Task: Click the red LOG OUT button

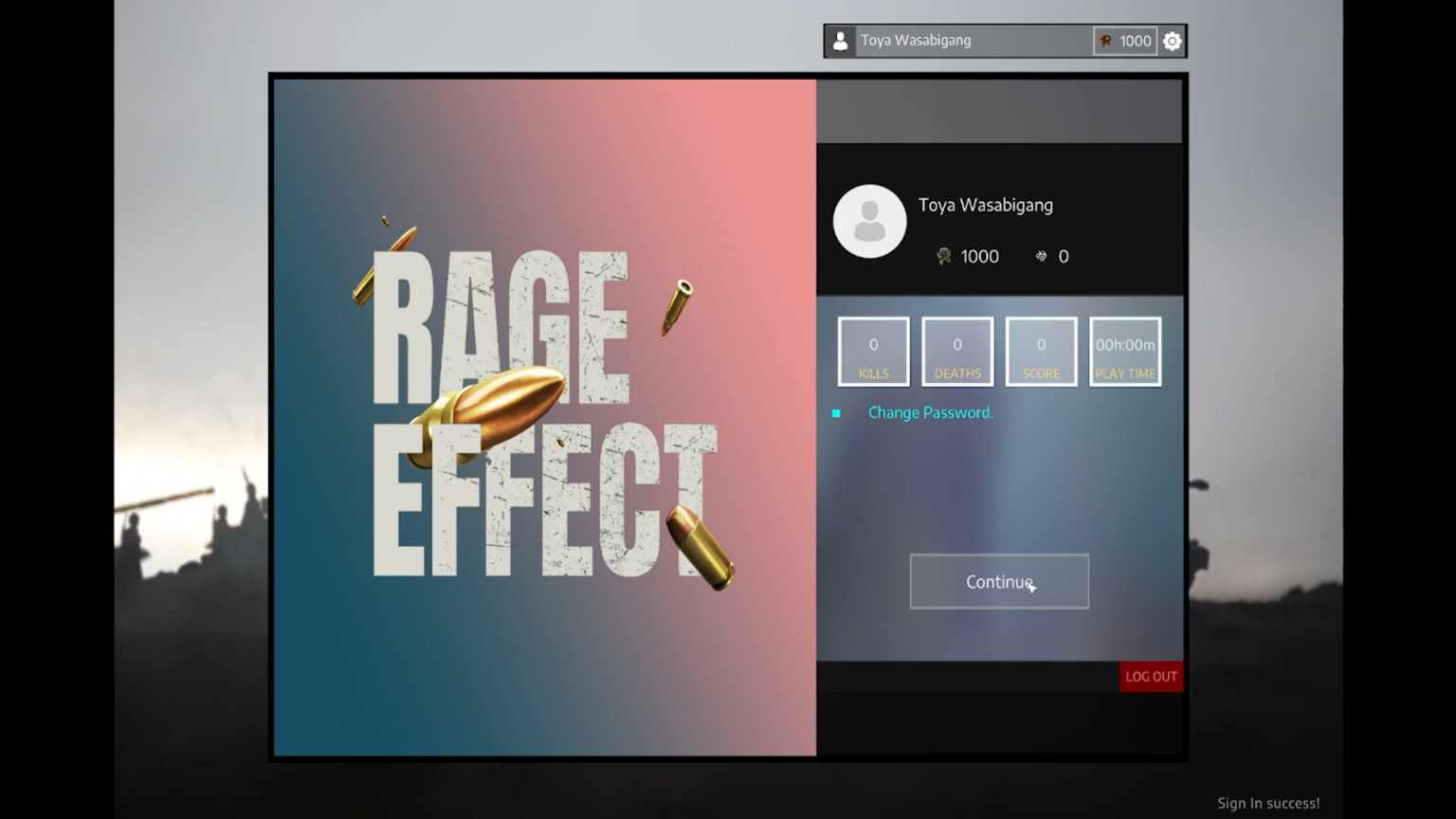Action: (1151, 676)
